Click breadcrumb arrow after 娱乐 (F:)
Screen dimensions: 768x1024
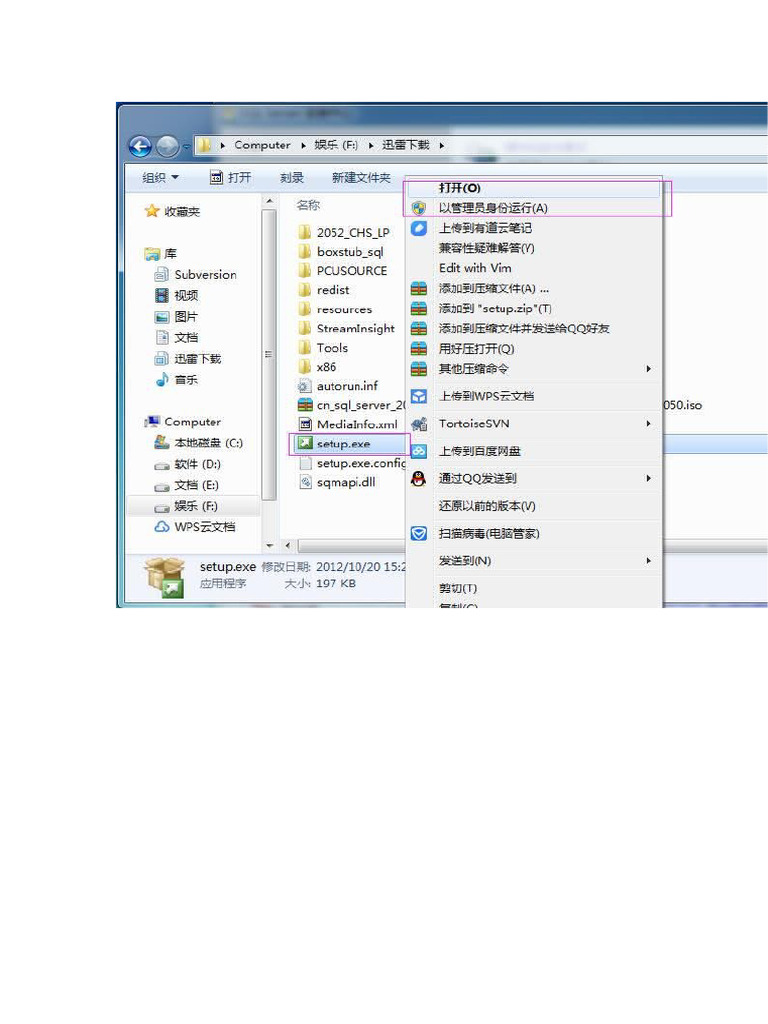[x=371, y=146]
